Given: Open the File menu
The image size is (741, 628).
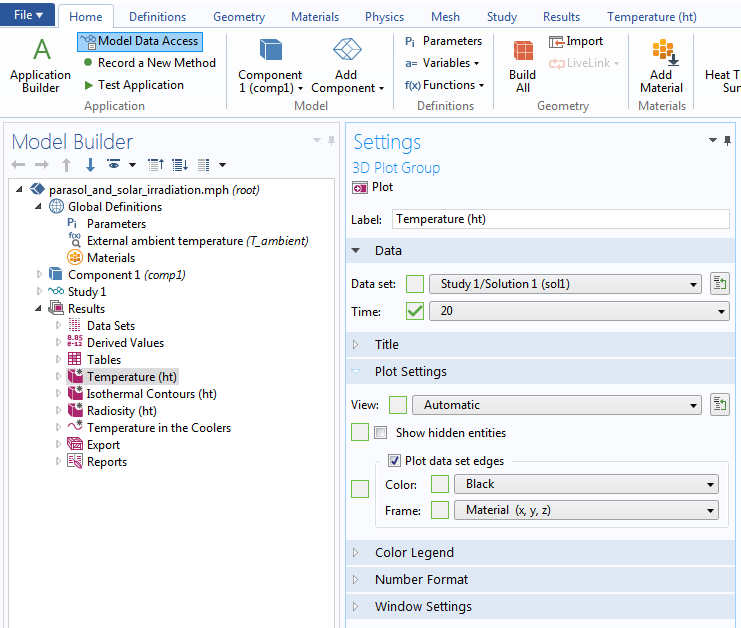Looking at the screenshot, I should click(28, 15).
